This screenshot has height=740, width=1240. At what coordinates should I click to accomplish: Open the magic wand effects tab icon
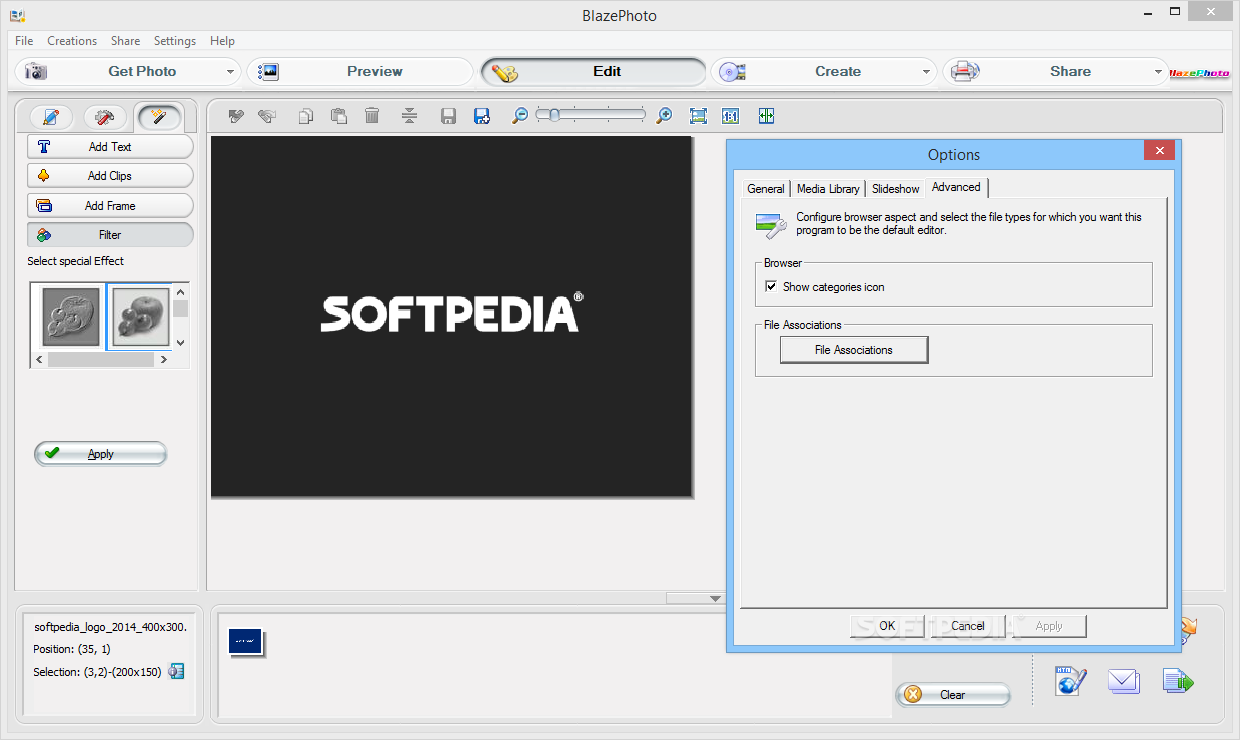click(x=159, y=117)
